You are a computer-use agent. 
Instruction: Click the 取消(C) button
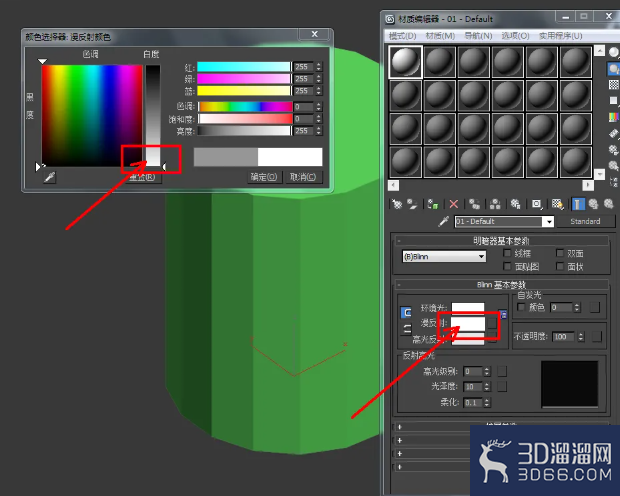click(303, 177)
